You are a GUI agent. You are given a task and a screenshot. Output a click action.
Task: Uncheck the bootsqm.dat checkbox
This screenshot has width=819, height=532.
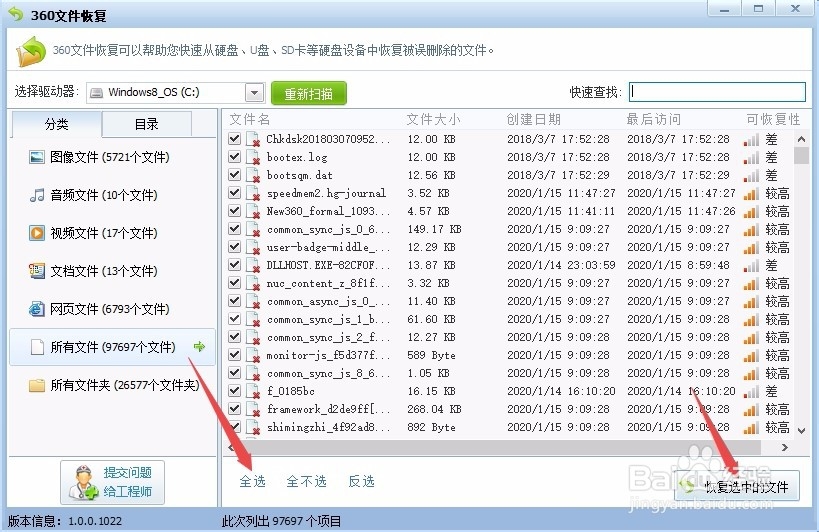click(235, 175)
